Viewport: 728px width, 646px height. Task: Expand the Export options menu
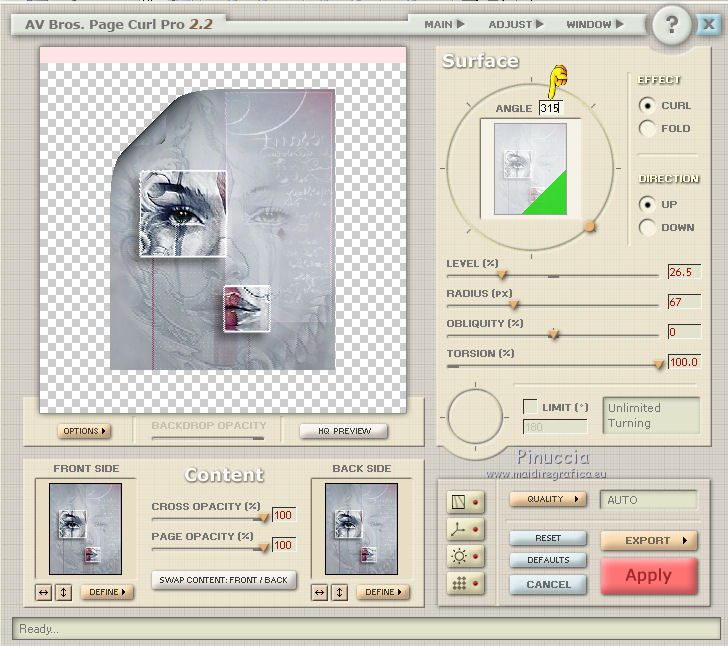coord(648,540)
